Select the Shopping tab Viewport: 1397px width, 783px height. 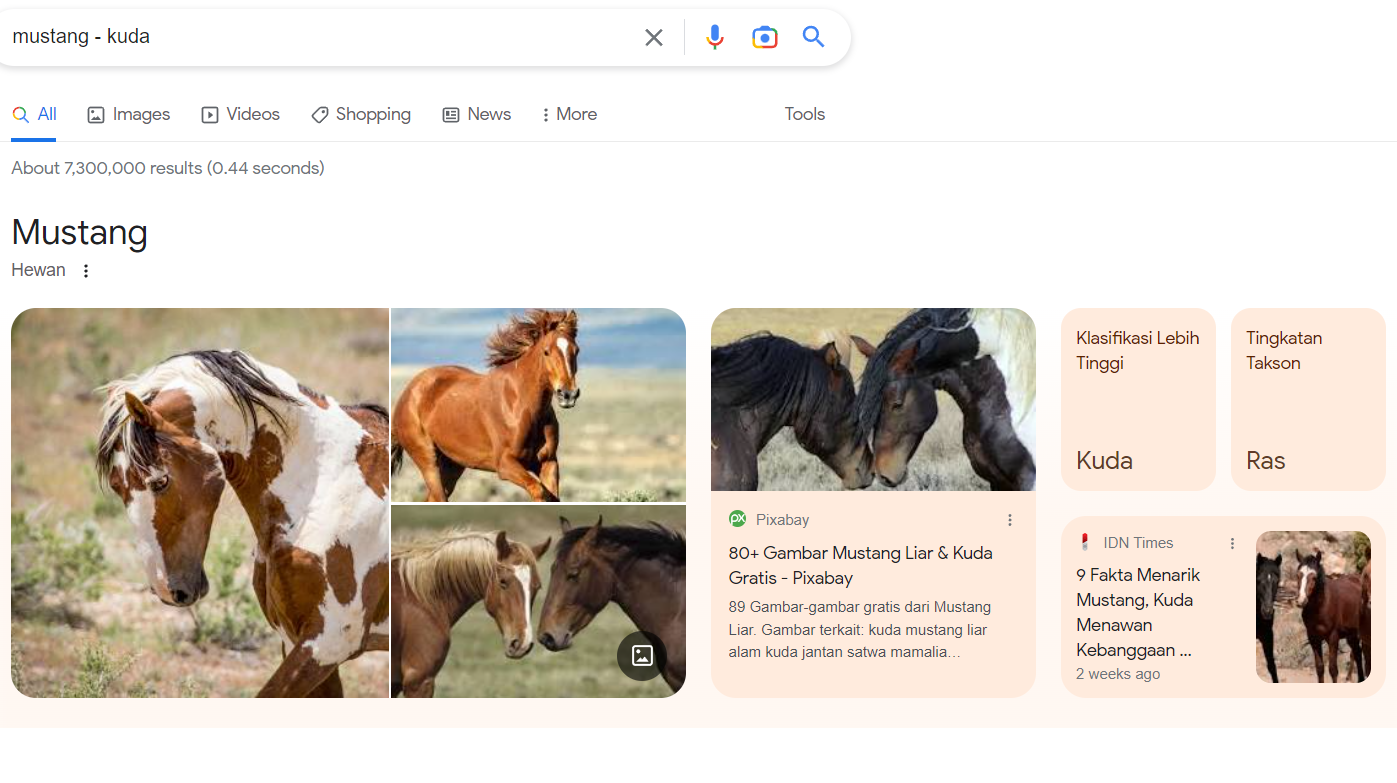coord(361,114)
